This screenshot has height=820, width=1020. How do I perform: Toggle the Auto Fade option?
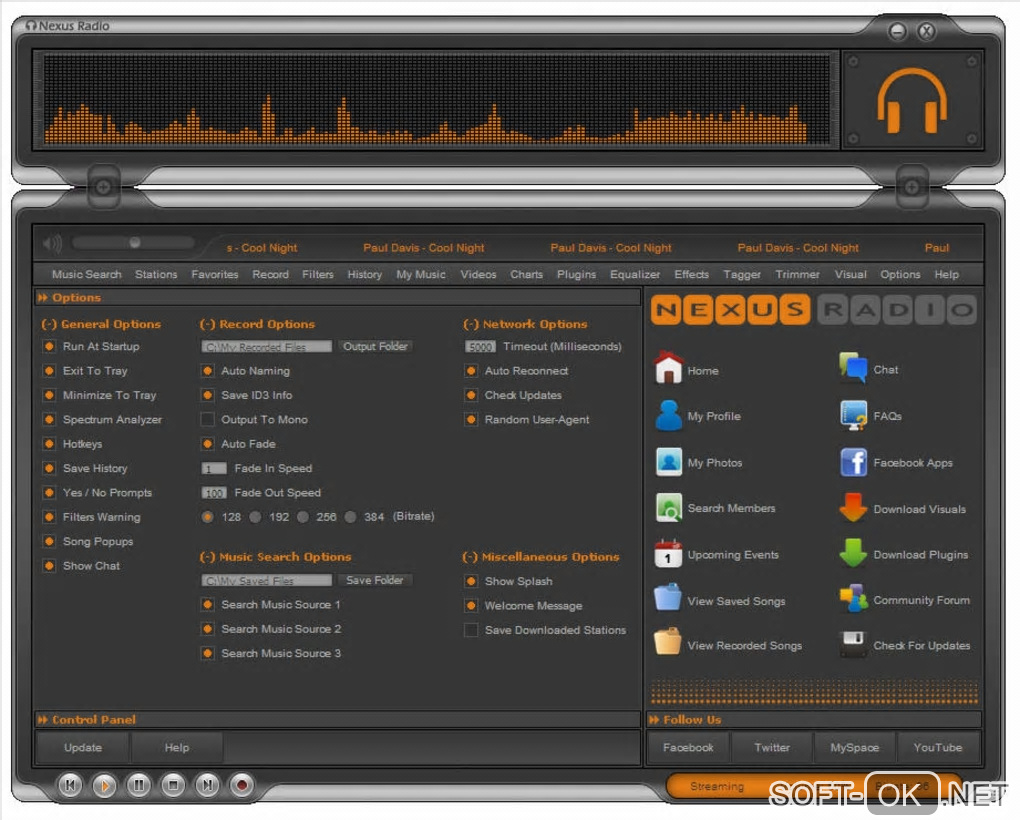point(208,443)
